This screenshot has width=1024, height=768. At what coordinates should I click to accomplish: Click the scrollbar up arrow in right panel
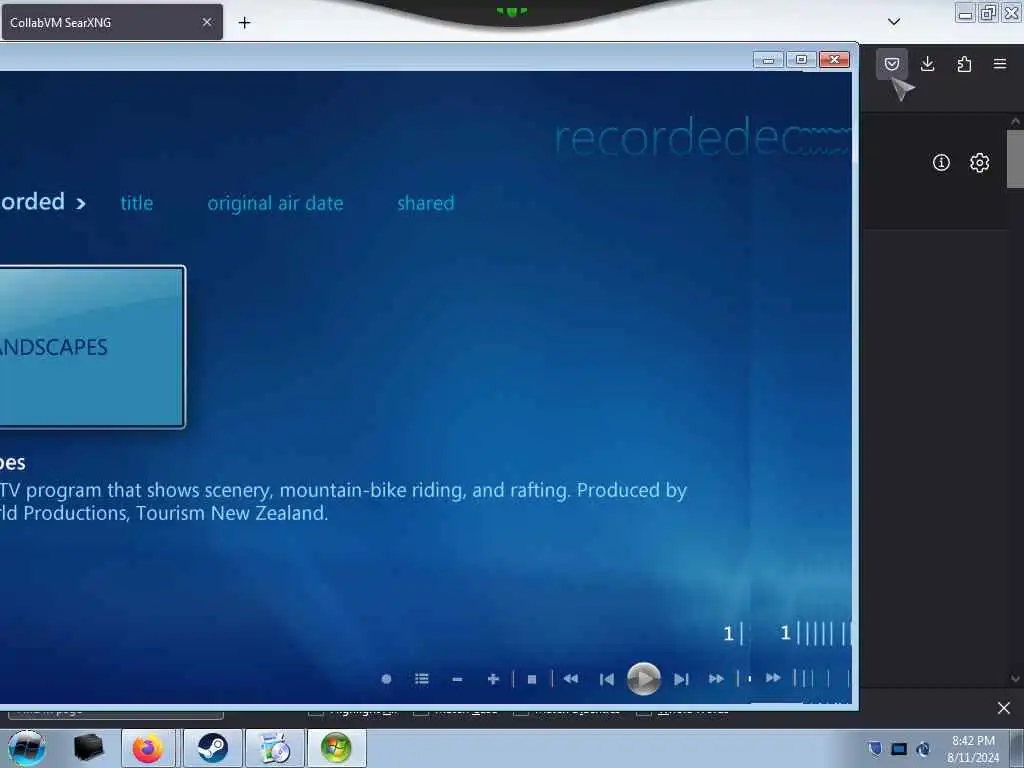click(1015, 121)
